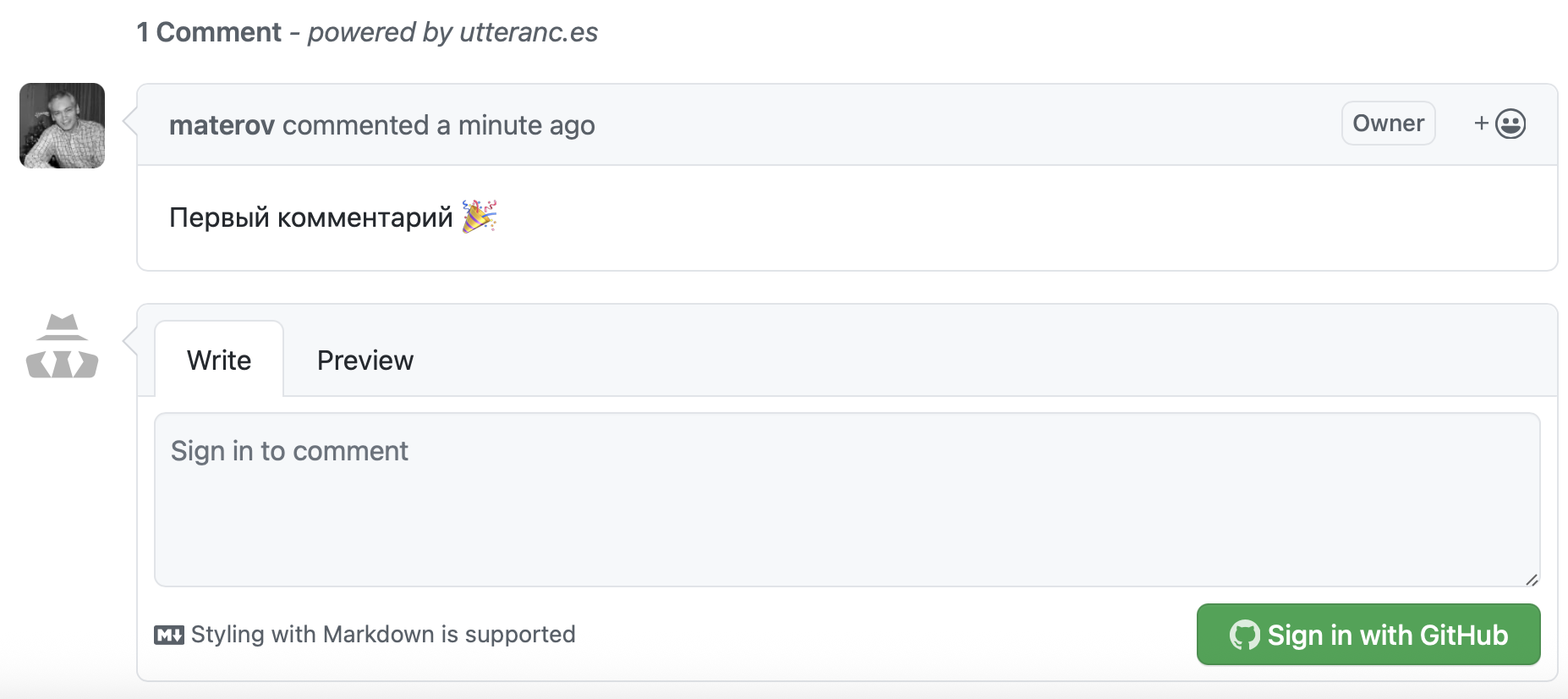Click the GitHub Octocat logo icon
1568x699 pixels.
pyautogui.click(x=1244, y=635)
